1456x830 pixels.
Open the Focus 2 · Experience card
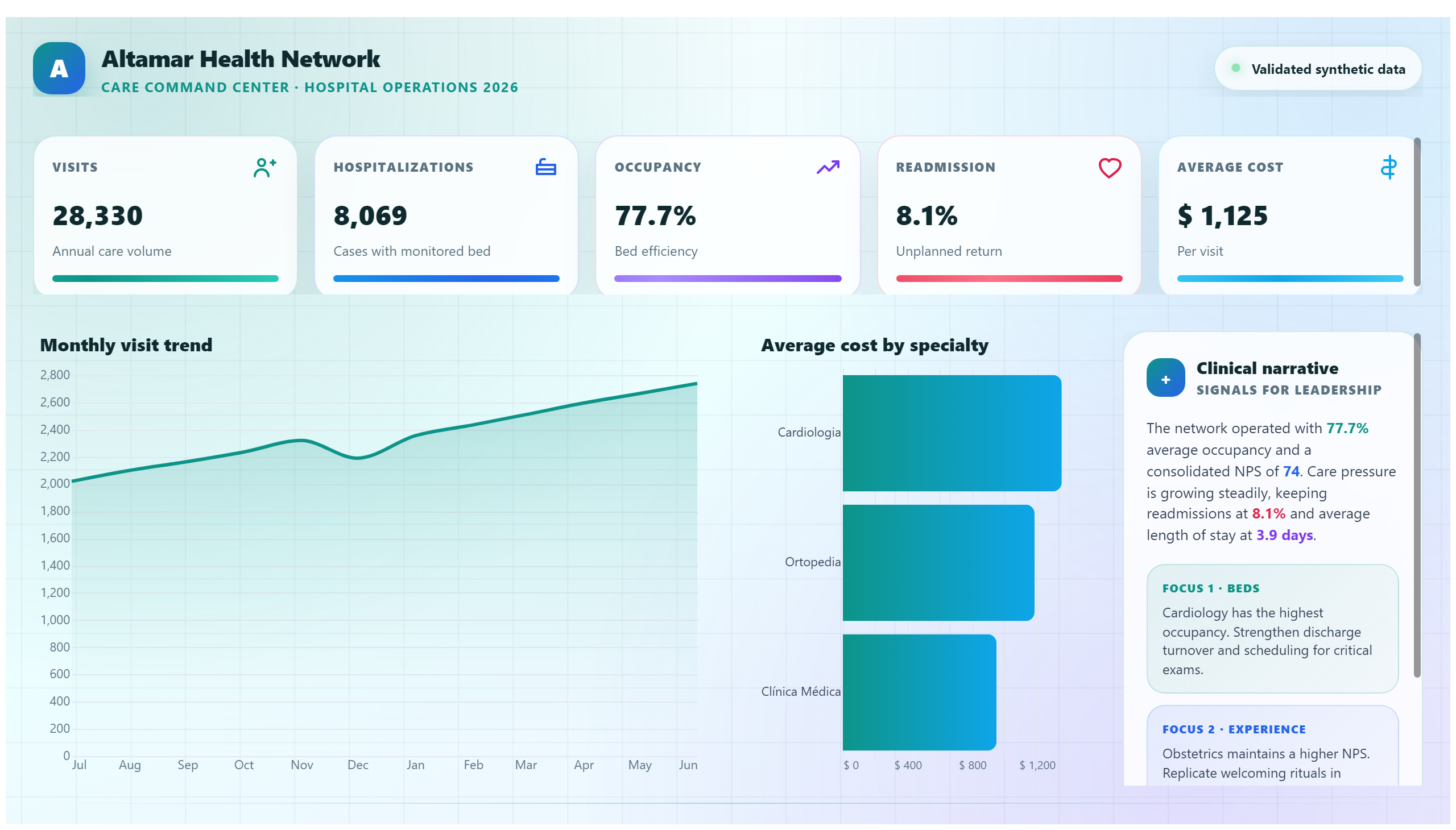1272,745
